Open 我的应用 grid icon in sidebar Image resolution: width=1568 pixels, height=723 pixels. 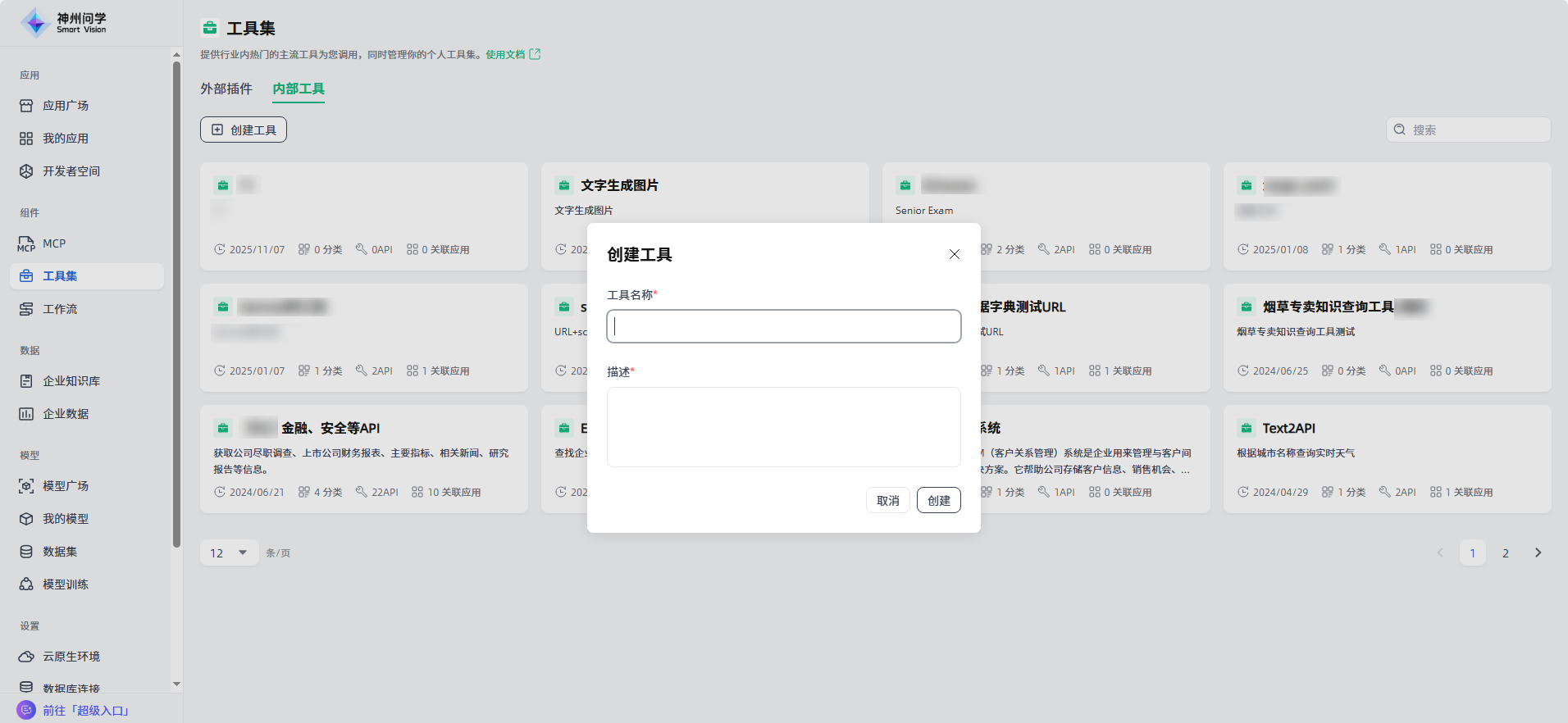26,139
